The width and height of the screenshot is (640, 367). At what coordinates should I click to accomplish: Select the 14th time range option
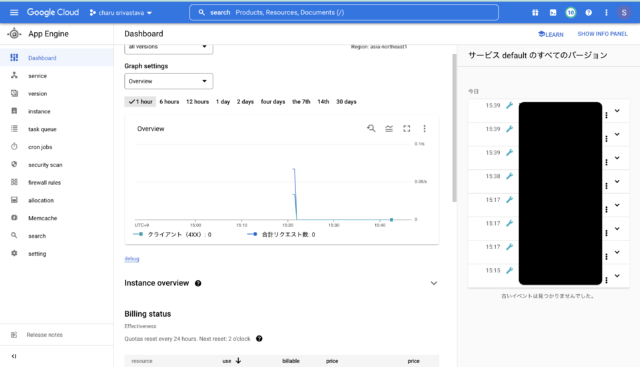click(x=323, y=102)
